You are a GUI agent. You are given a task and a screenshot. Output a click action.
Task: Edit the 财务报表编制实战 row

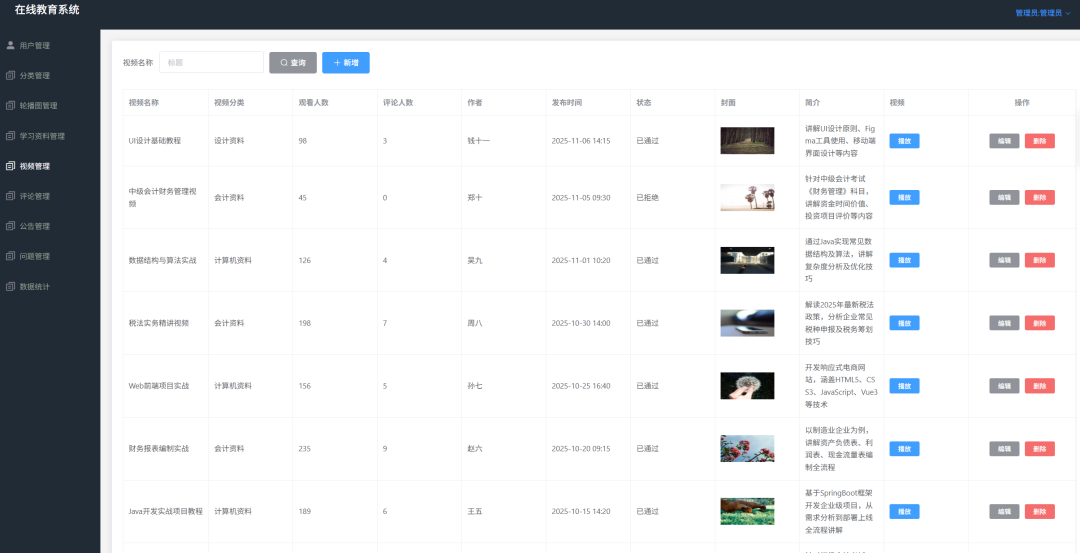click(1004, 449)
